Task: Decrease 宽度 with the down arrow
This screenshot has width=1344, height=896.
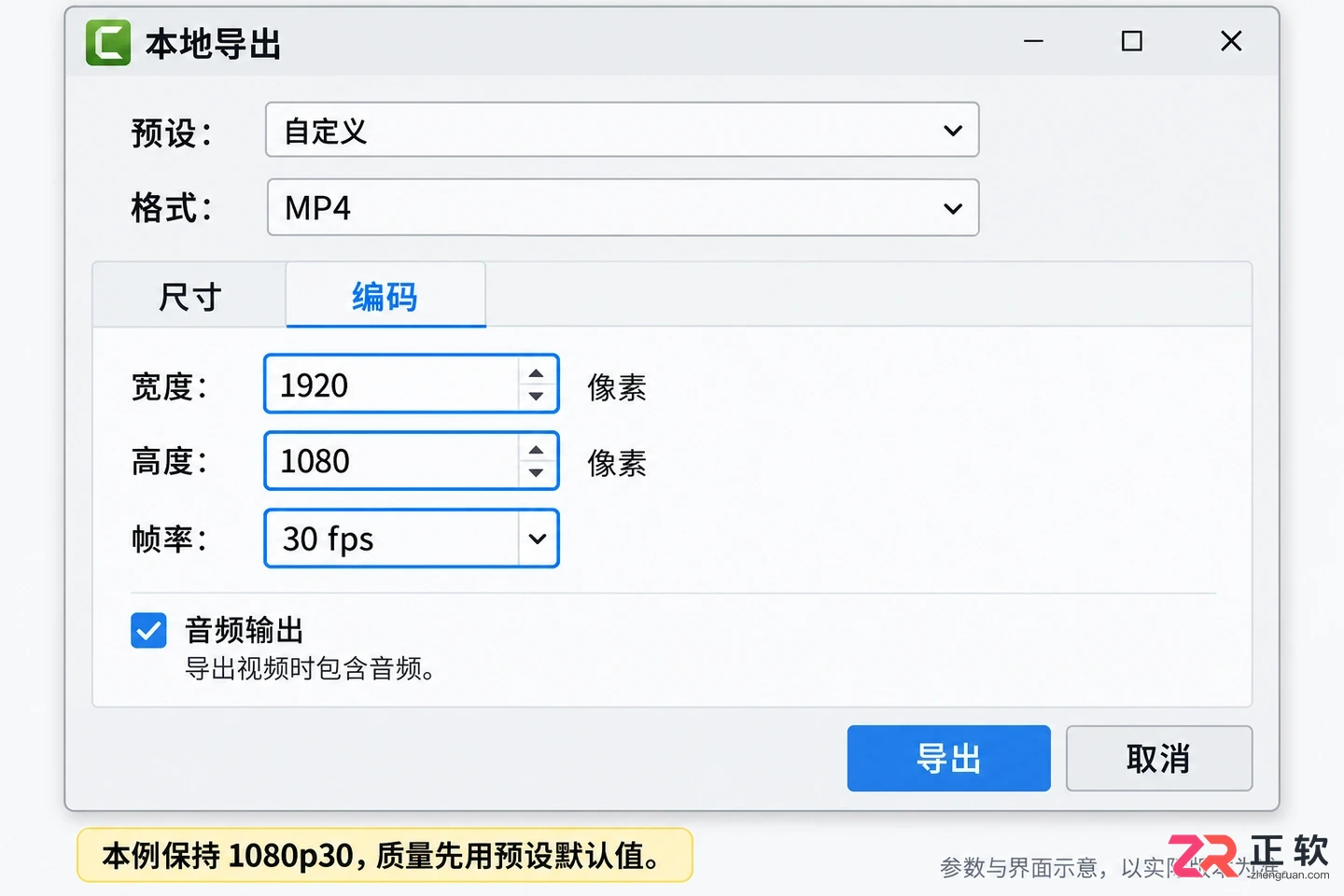Action: [x=537, y=396]
